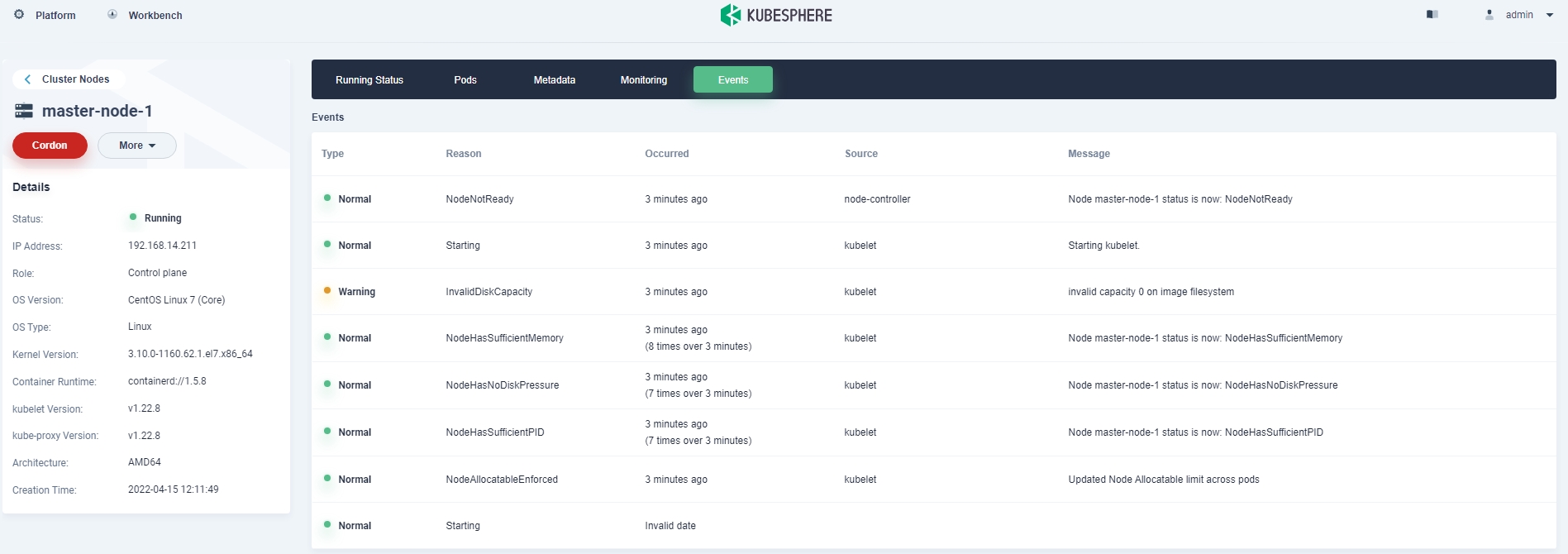
Task: Open the Pods tab
Action: pos(465,80)
